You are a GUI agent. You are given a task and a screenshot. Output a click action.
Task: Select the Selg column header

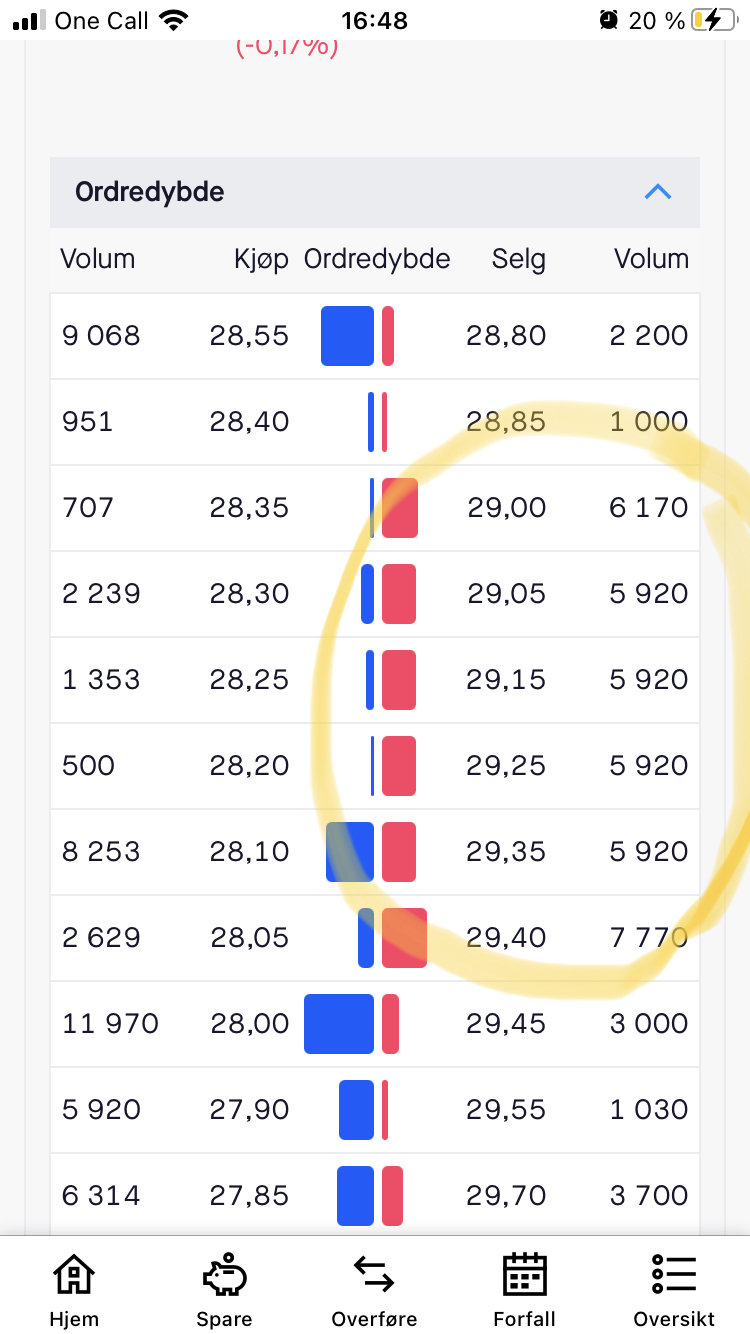tap(519, 260)
